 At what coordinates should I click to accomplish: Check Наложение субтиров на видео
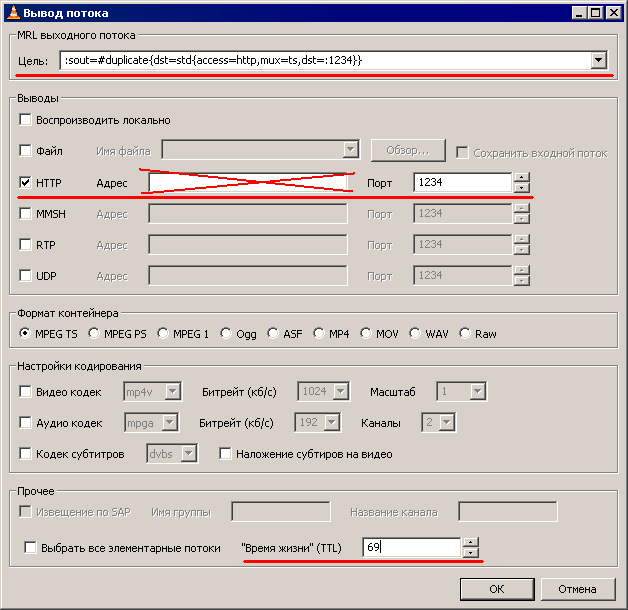[225, 453]
